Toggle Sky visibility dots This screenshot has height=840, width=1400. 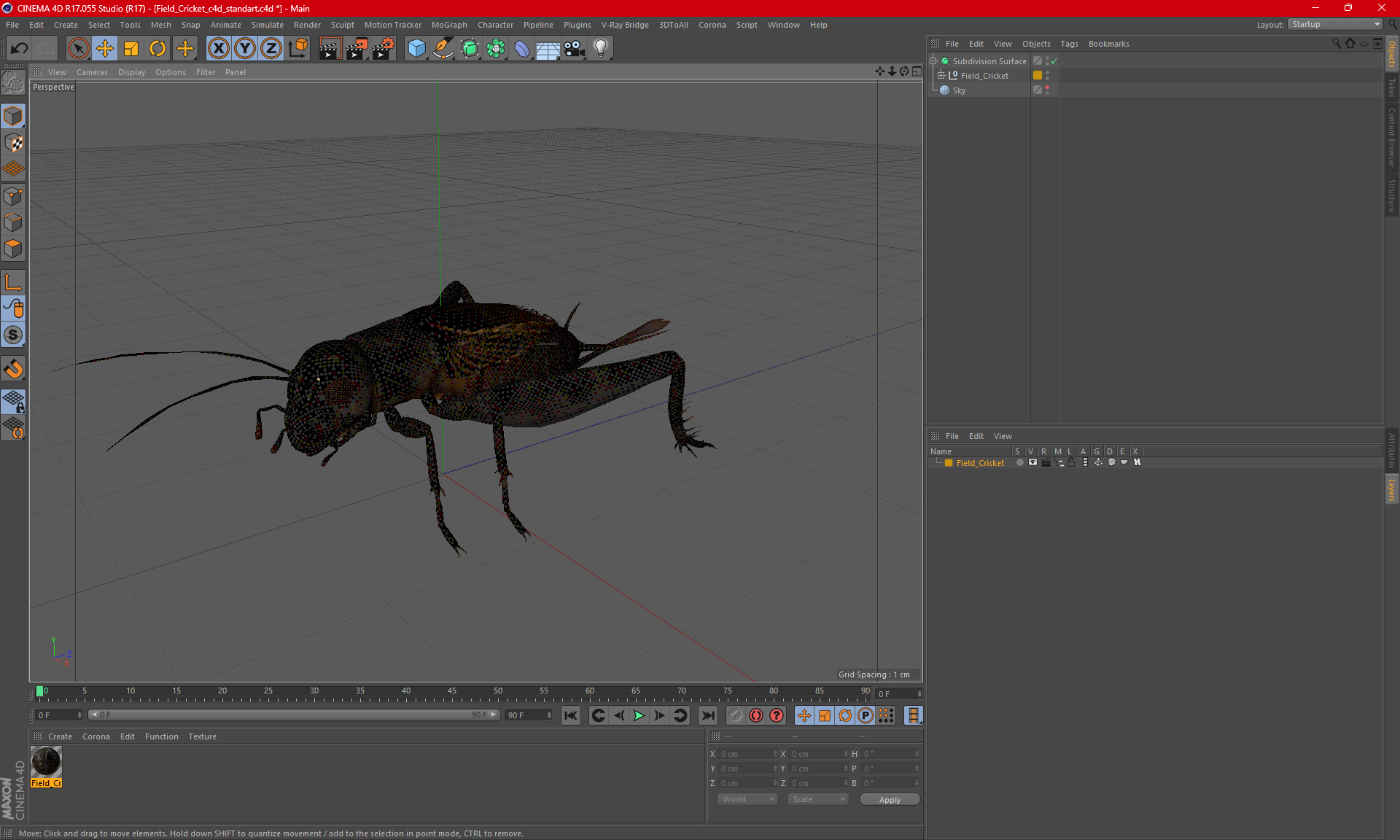(1048, 90)
